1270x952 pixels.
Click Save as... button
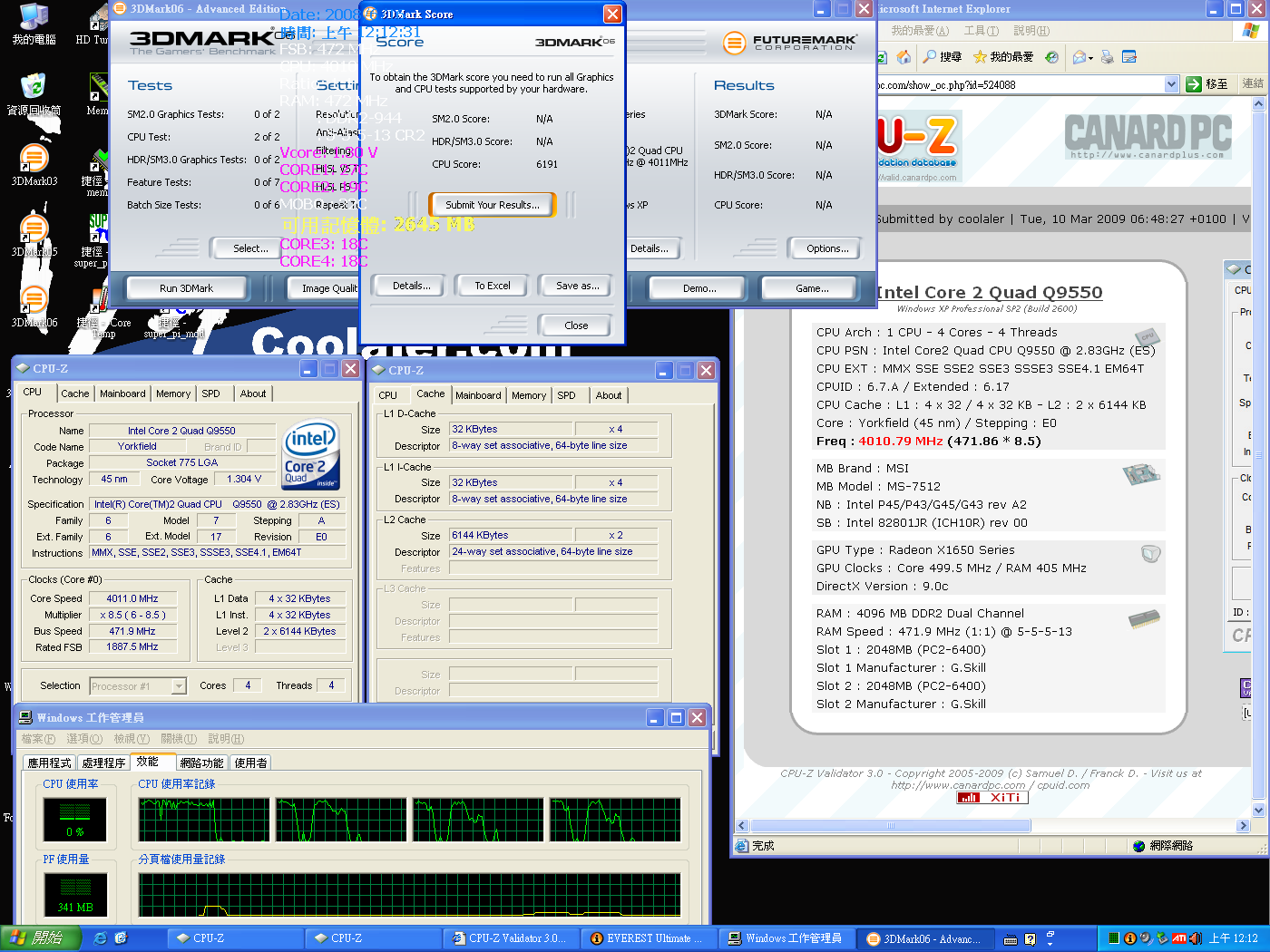pyautogui.click(x=577, y=286)
